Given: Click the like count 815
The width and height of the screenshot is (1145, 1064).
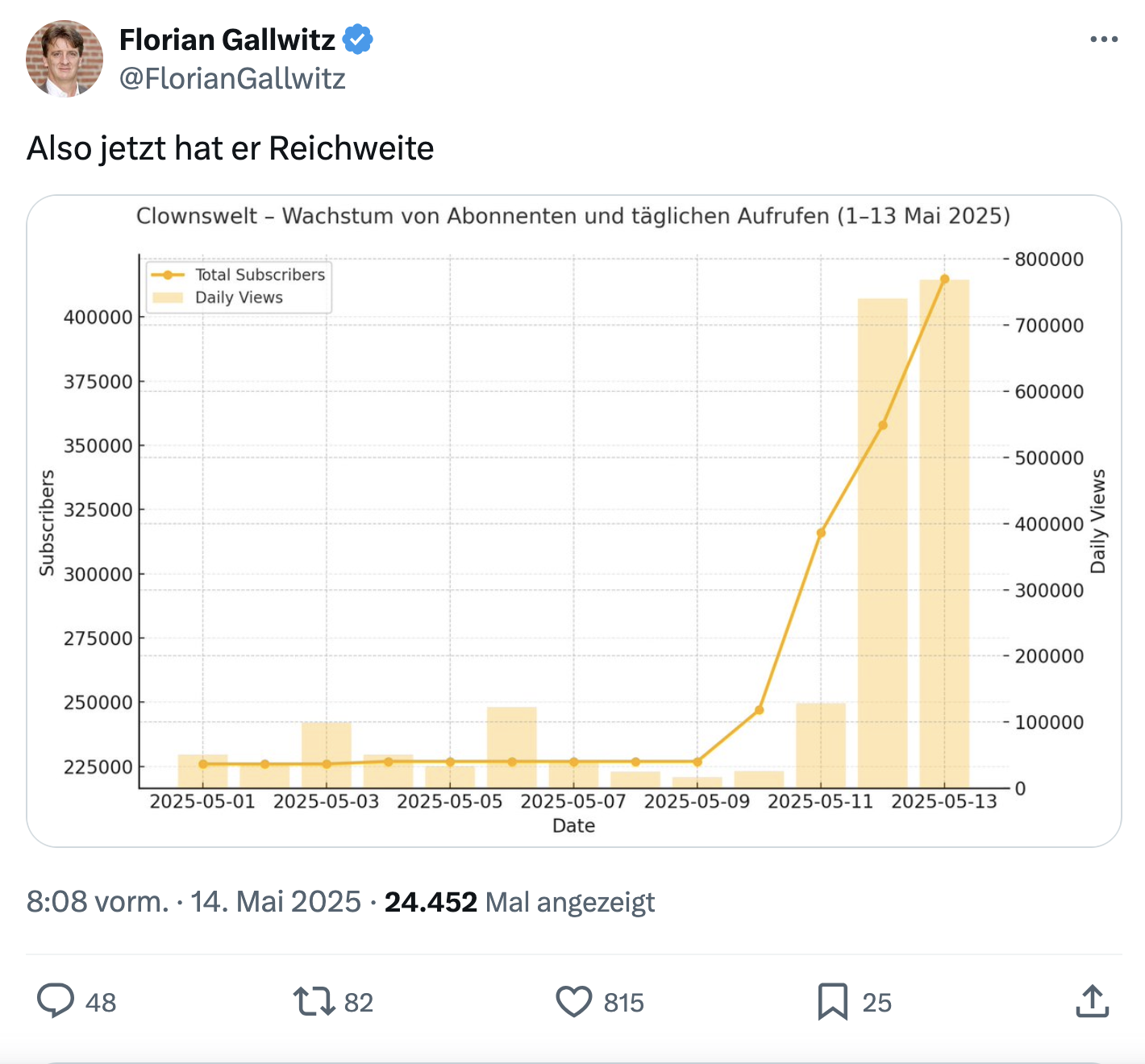Looking at the screenshot, I should click(x=624, y=1003).
